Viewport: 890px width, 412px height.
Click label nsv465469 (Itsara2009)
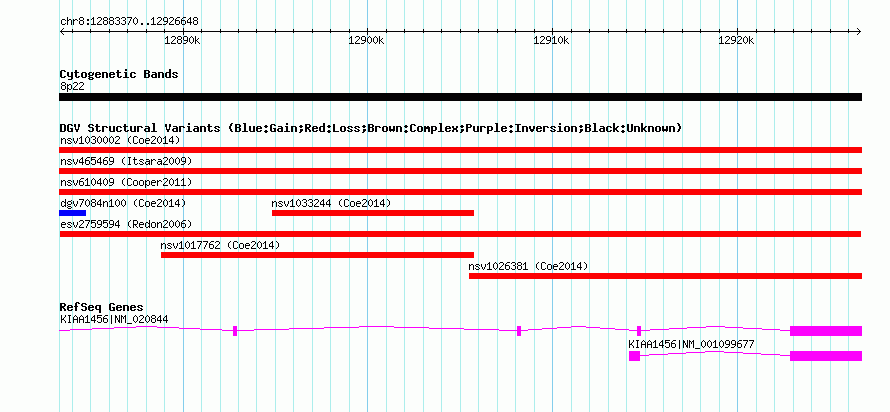[126, 161]
